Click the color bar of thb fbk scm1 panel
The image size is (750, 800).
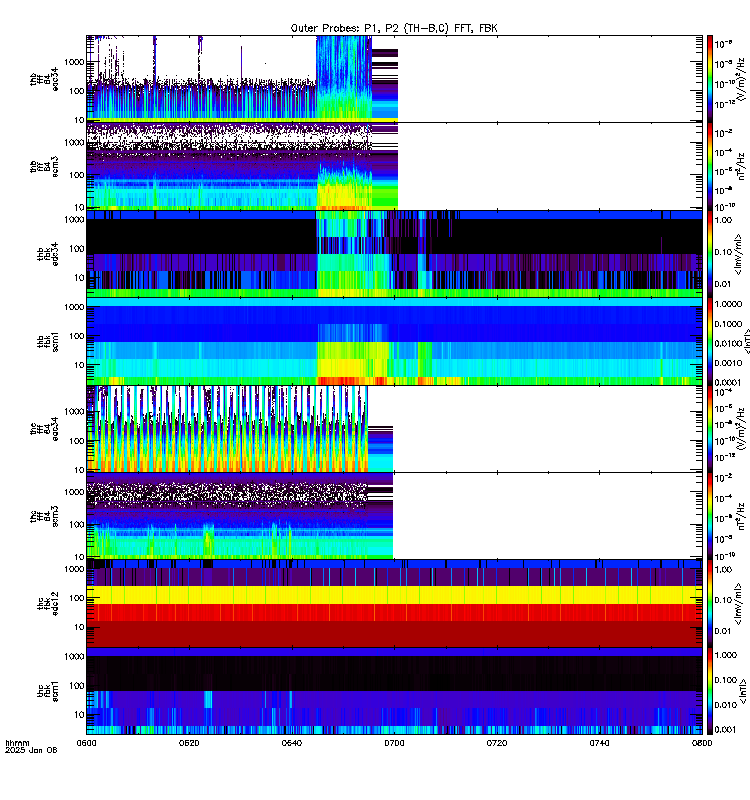tap(709, 341)
